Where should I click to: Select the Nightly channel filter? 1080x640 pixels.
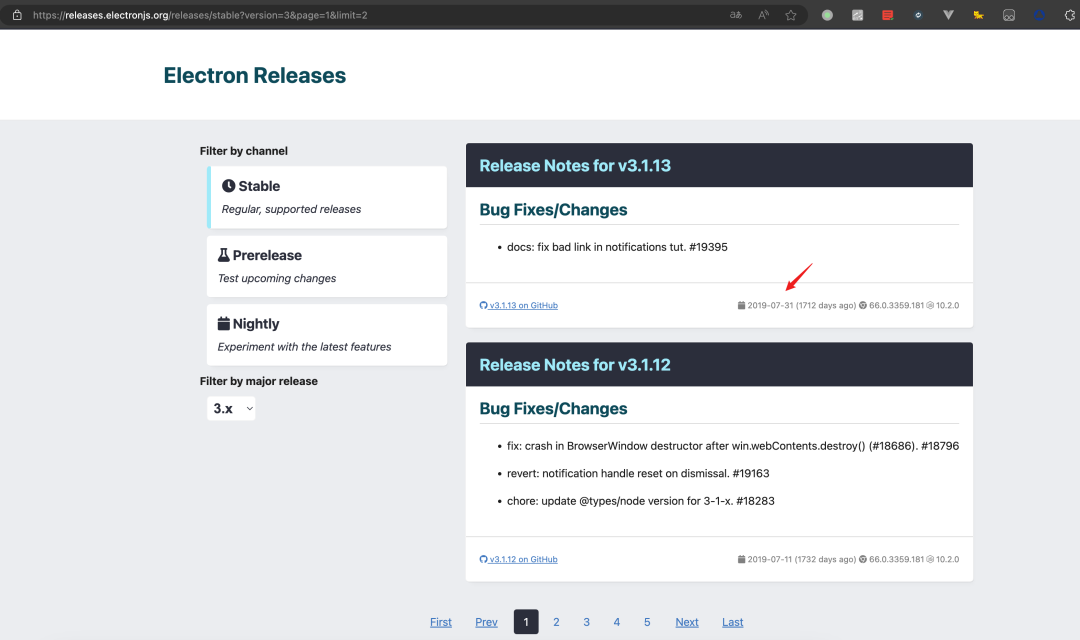(x=327, y=335)
